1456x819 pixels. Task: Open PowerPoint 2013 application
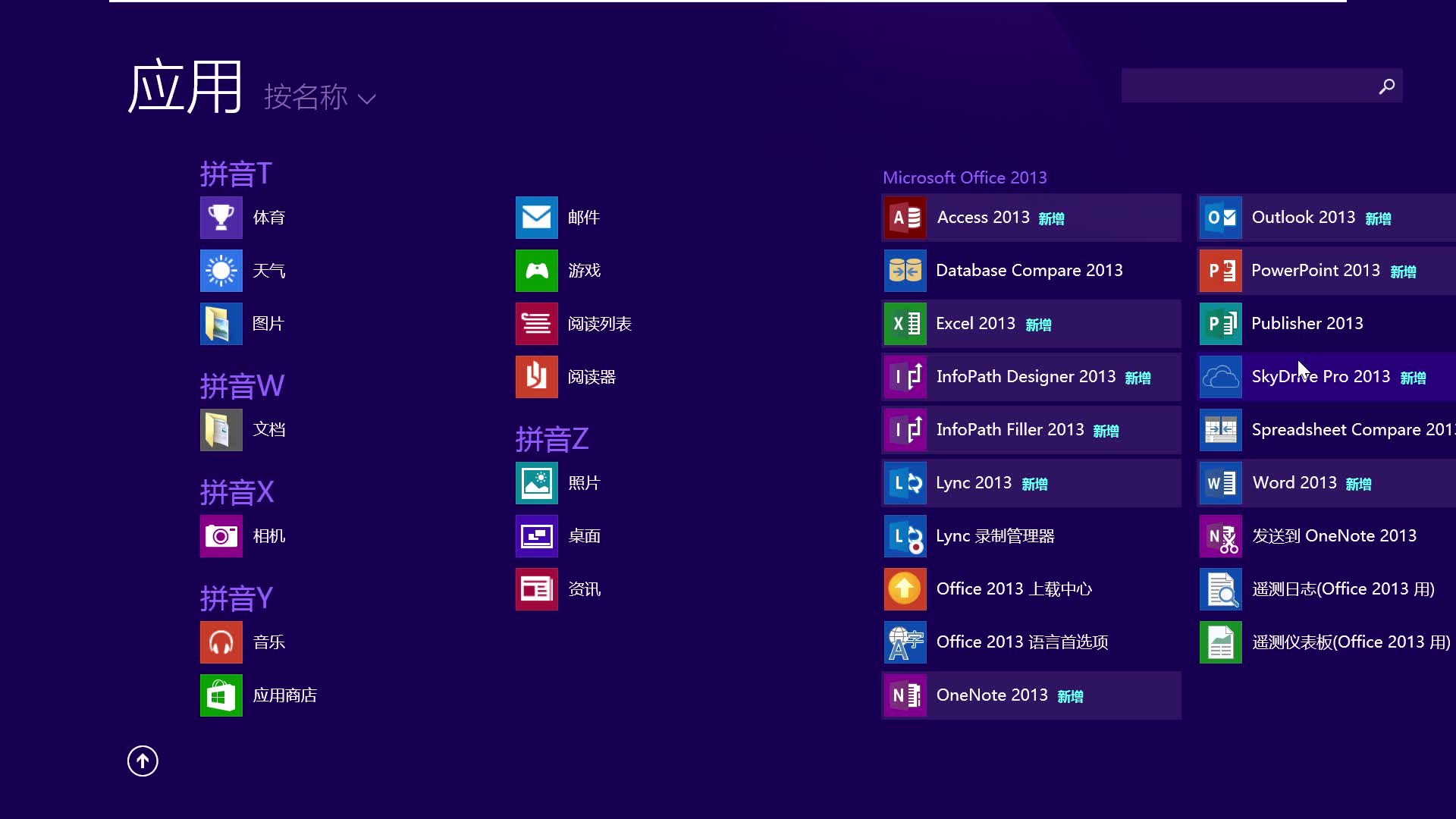tap(1315, 270)
